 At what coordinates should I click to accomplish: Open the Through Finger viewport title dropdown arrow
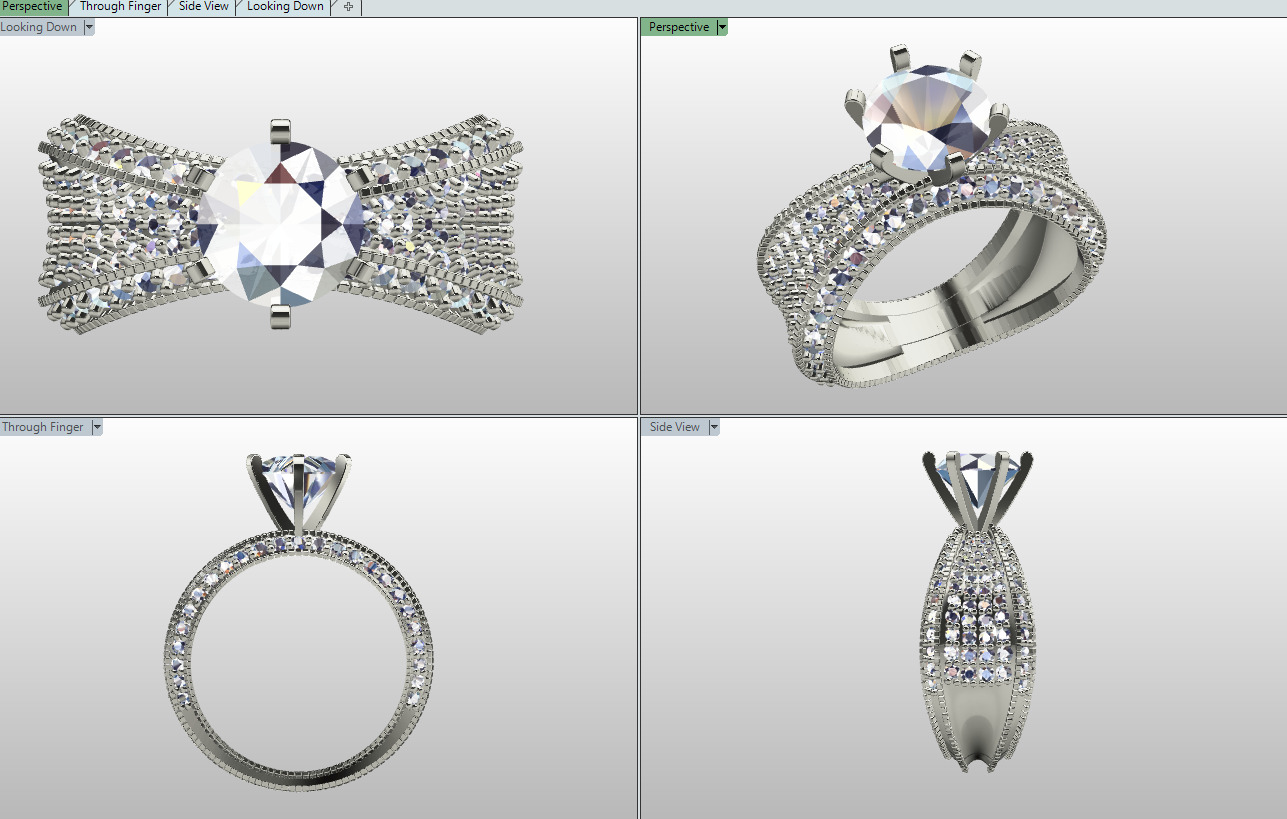(97, 427)
